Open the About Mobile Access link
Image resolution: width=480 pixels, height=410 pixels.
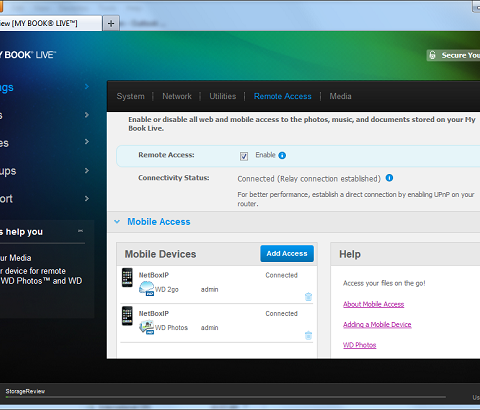[x=374, y=304]
